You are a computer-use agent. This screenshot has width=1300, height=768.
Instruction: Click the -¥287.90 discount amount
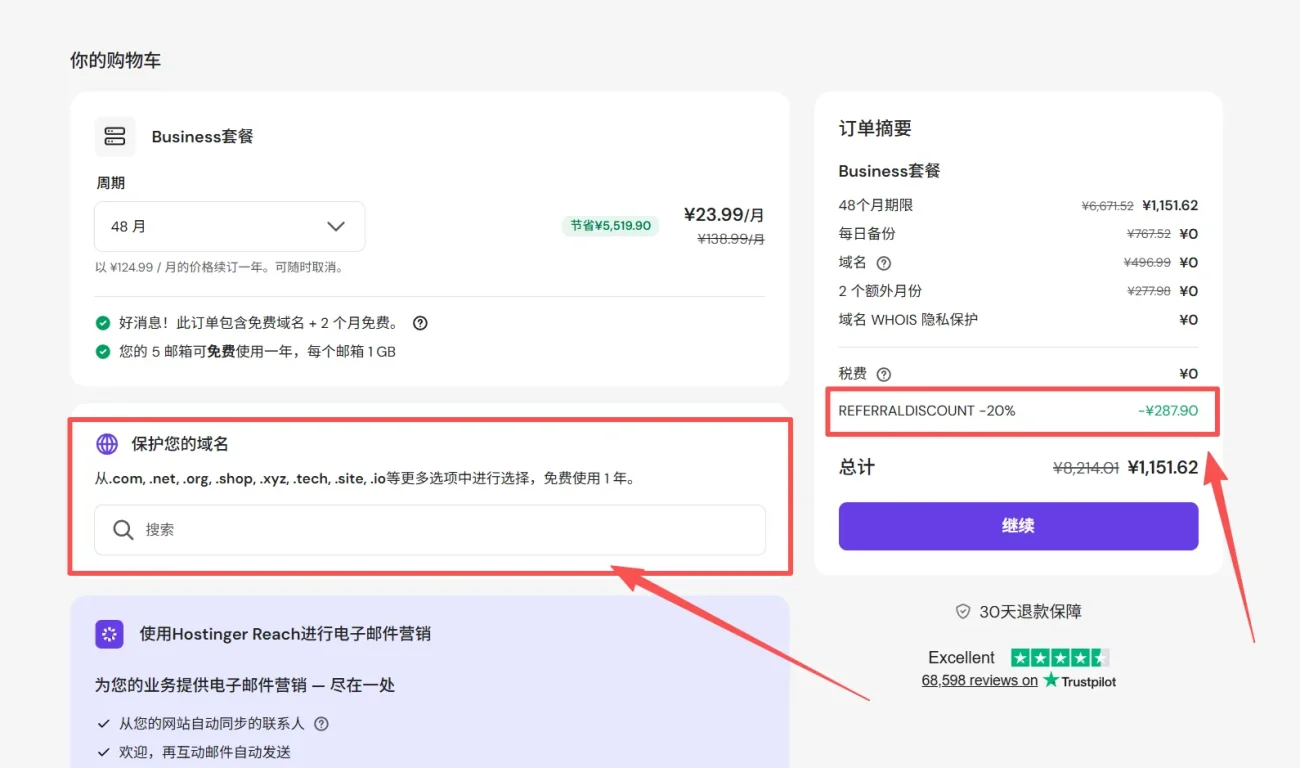click(x=1168, y=411)
